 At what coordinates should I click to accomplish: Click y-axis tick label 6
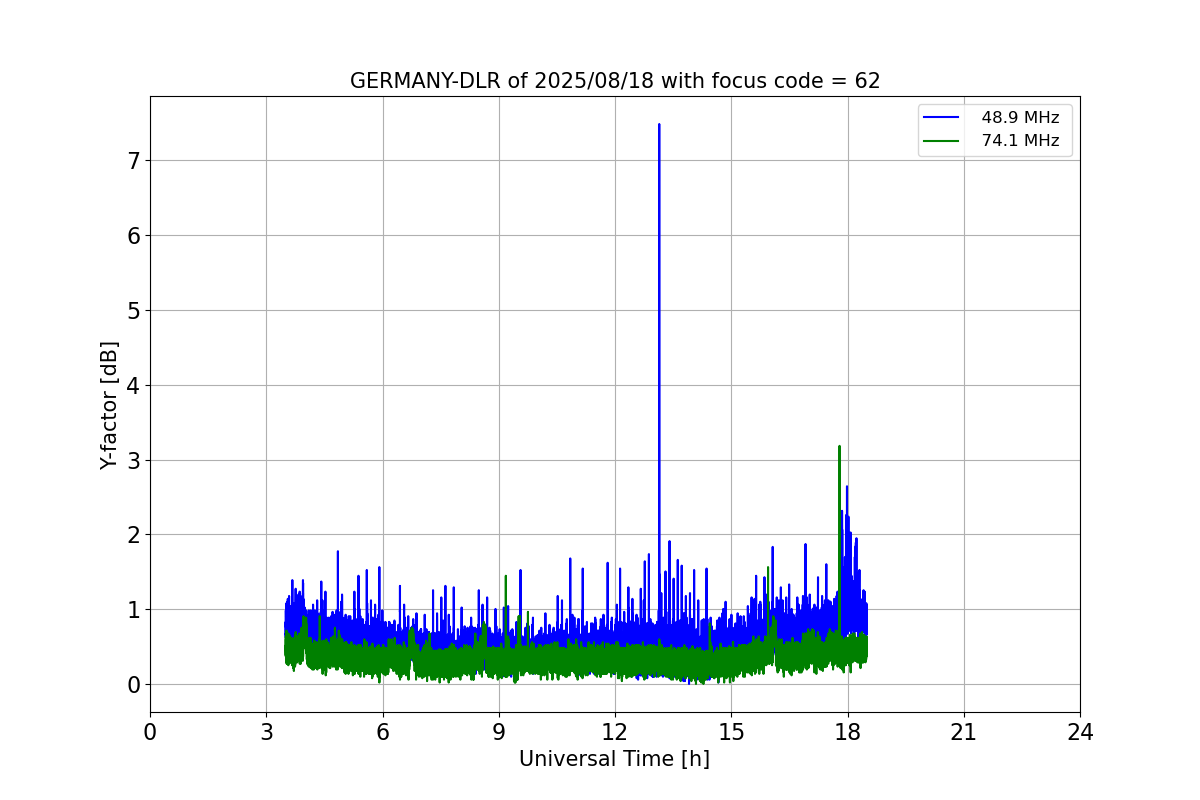tap(134, 235)
